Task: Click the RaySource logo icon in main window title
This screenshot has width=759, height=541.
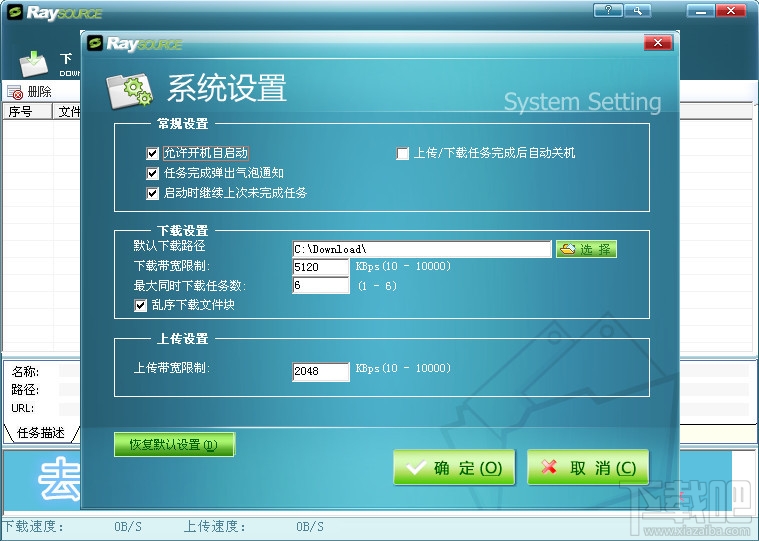Action: [x=15, y=12]
